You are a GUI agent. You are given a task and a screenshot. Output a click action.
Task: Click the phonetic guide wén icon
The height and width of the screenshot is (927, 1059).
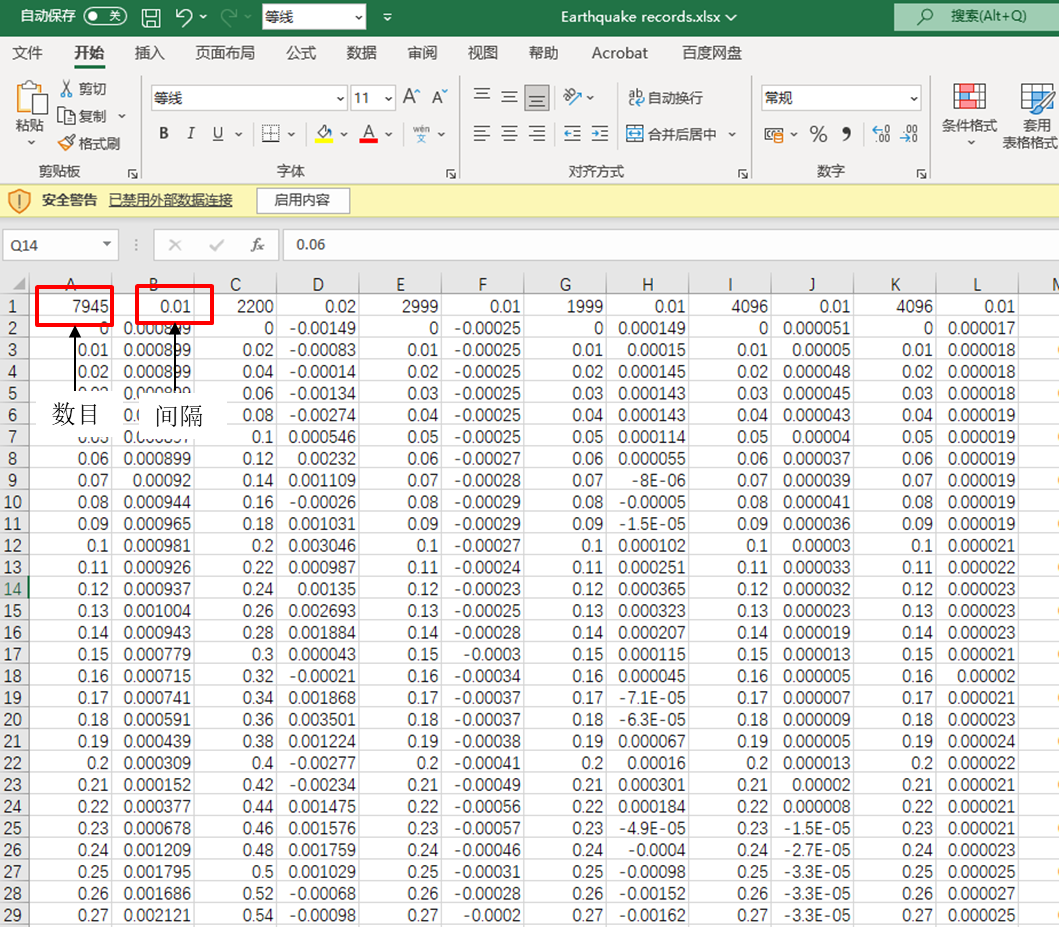click(421, 134)
